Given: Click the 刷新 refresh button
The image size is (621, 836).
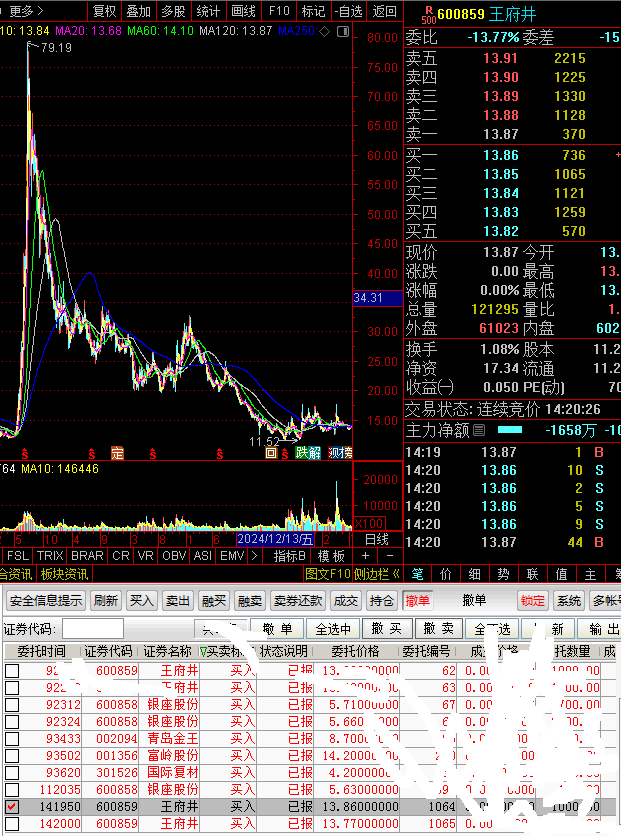Looking at the screenshot, I should click(x=106, y=601).
